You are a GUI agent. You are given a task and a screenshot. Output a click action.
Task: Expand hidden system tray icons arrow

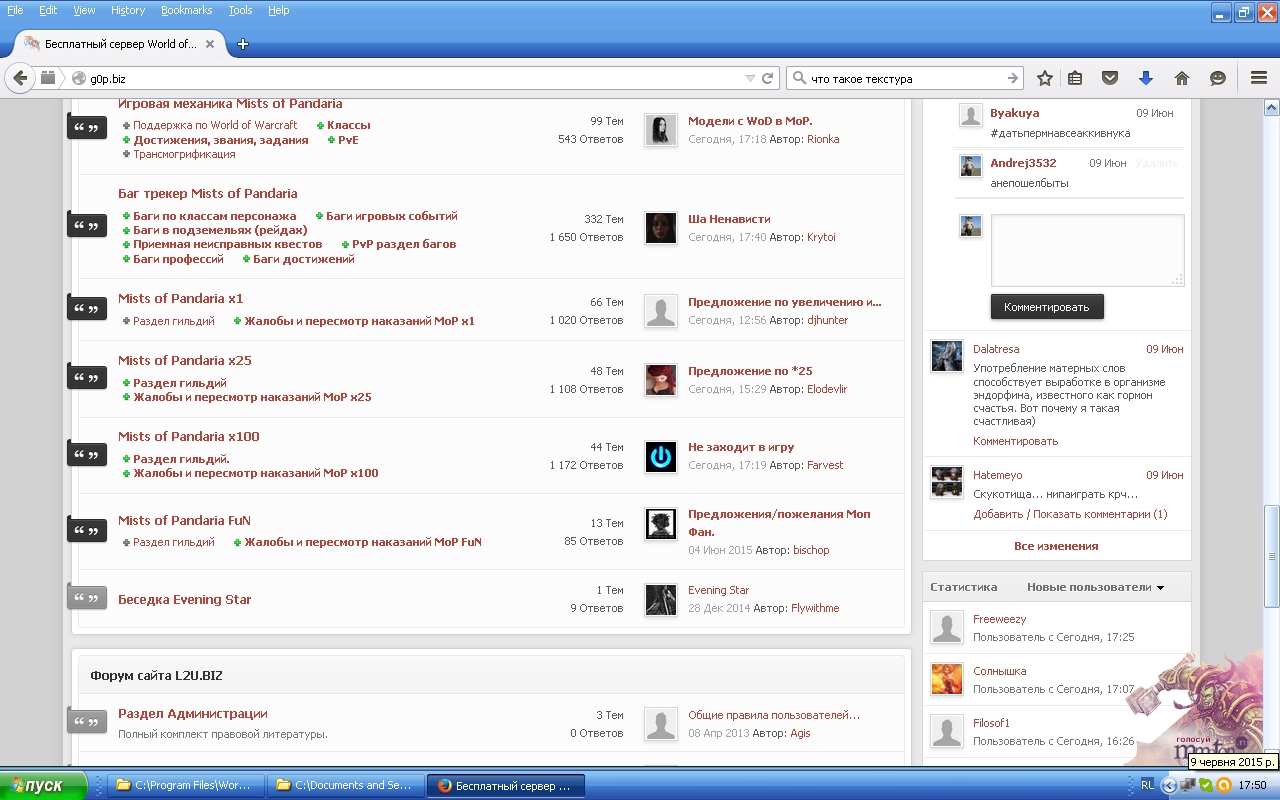pyautogui.click(x=1169, y=786)
